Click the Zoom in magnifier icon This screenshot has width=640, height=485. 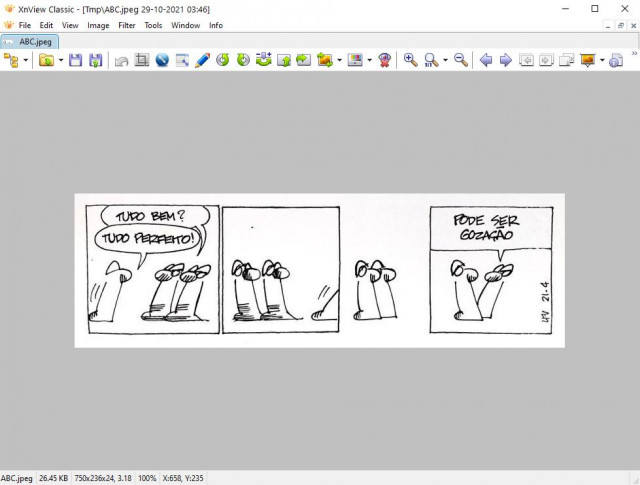(x=411, y=60)
